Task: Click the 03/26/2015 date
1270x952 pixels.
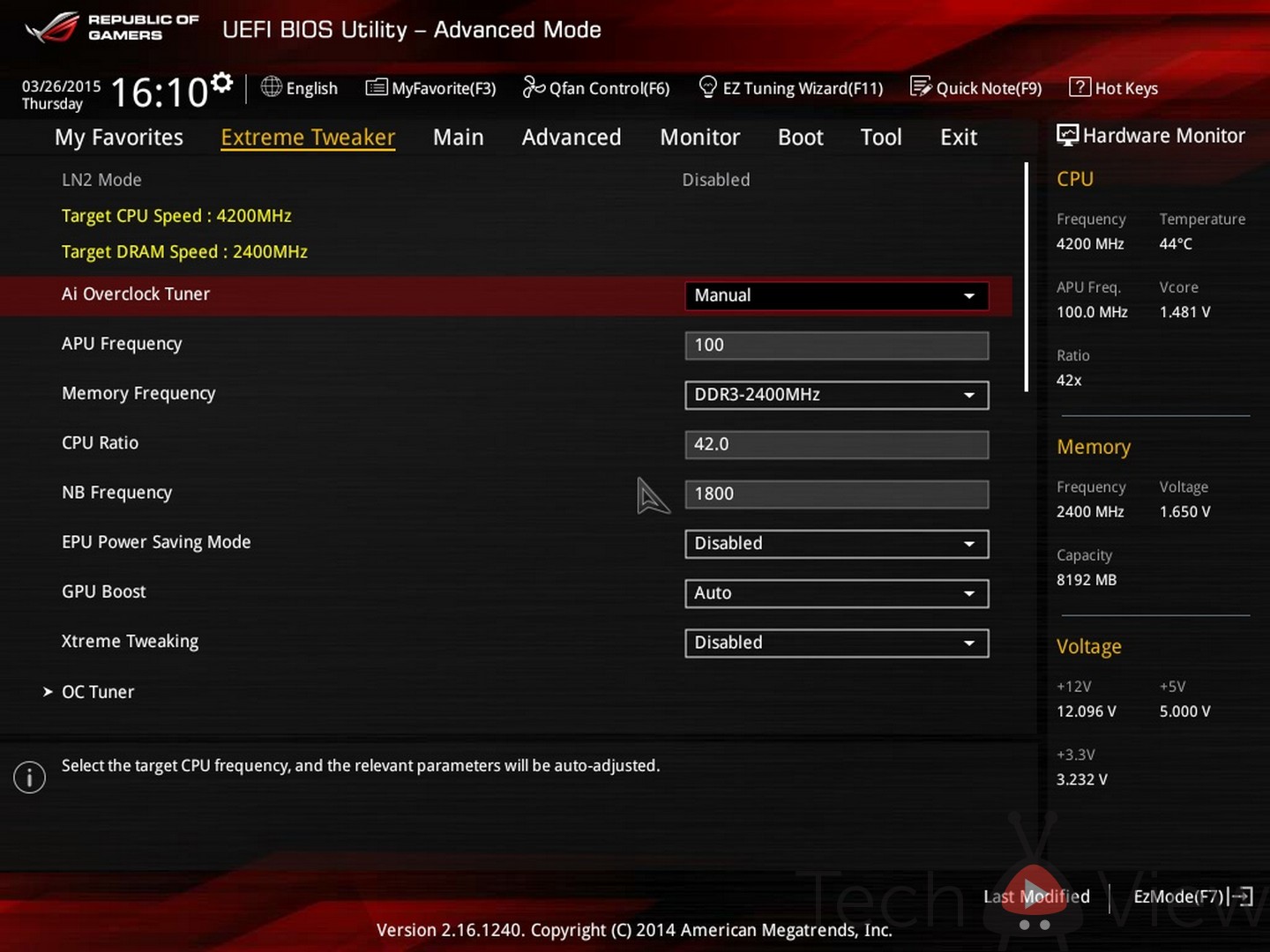Action: (62, 86)
